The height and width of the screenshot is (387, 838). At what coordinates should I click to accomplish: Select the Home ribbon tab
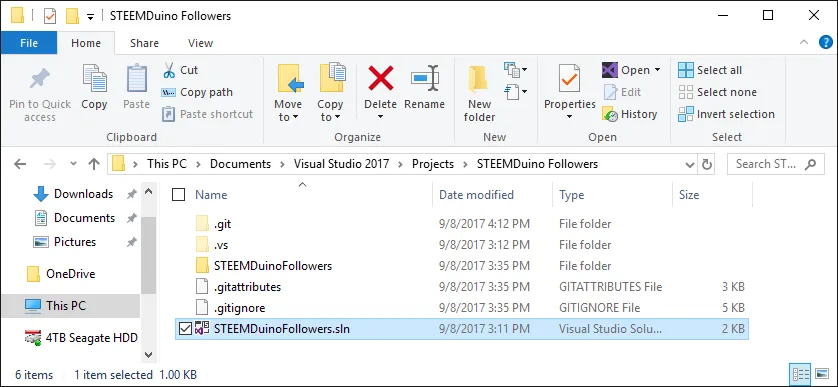tap(86, 43)
